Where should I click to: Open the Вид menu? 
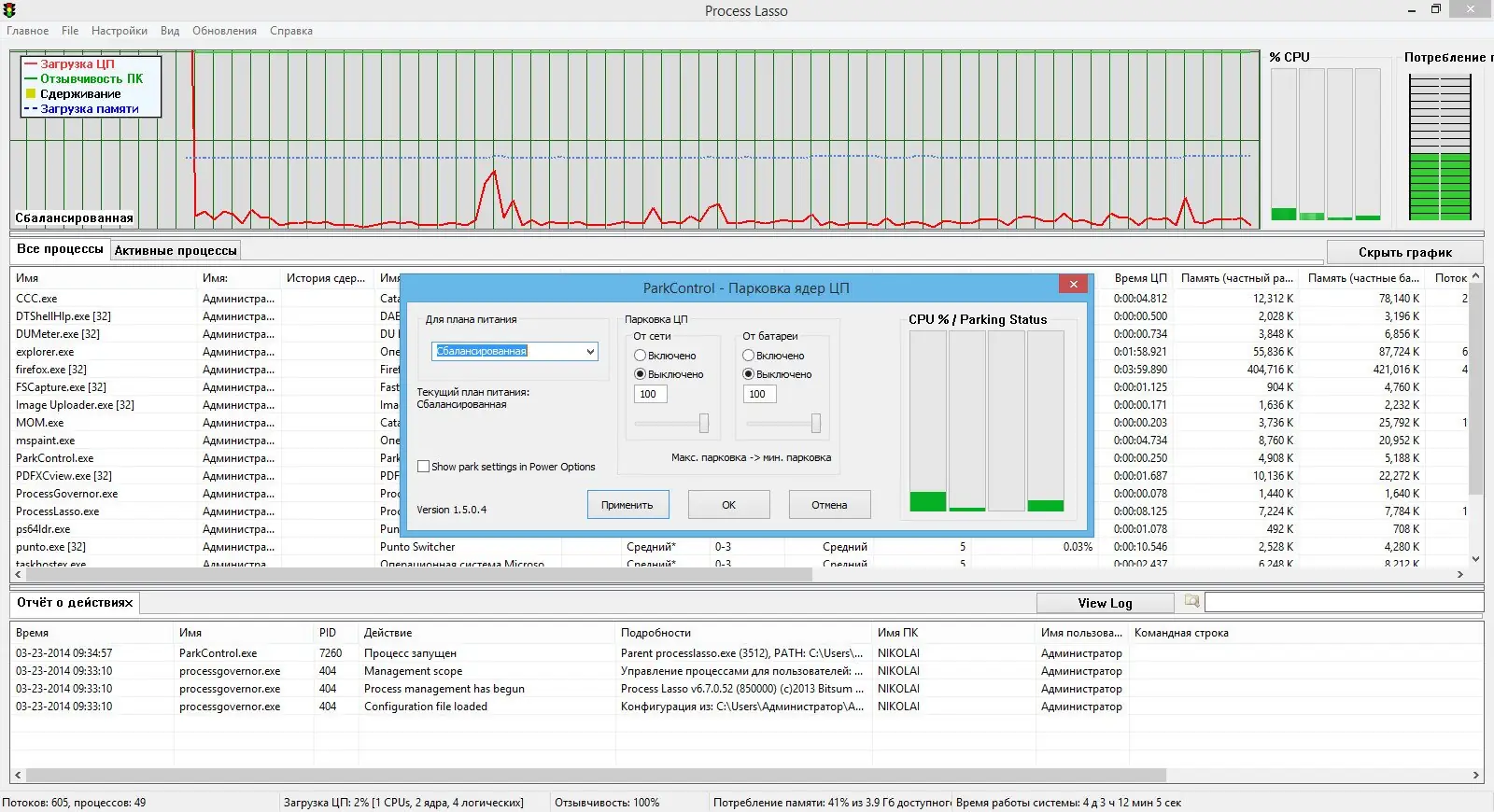coord(170,31)
